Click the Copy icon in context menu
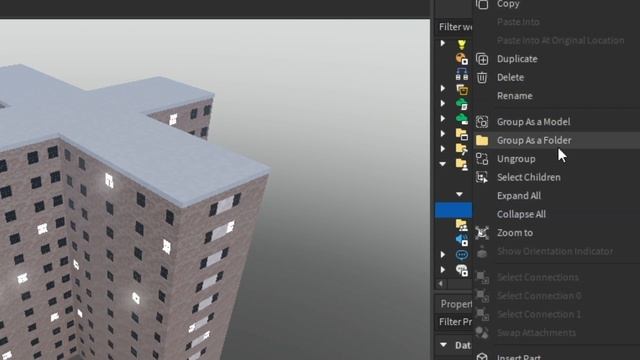Image resolution: width=640 pixels, height=360 pixels. point(482,4)
